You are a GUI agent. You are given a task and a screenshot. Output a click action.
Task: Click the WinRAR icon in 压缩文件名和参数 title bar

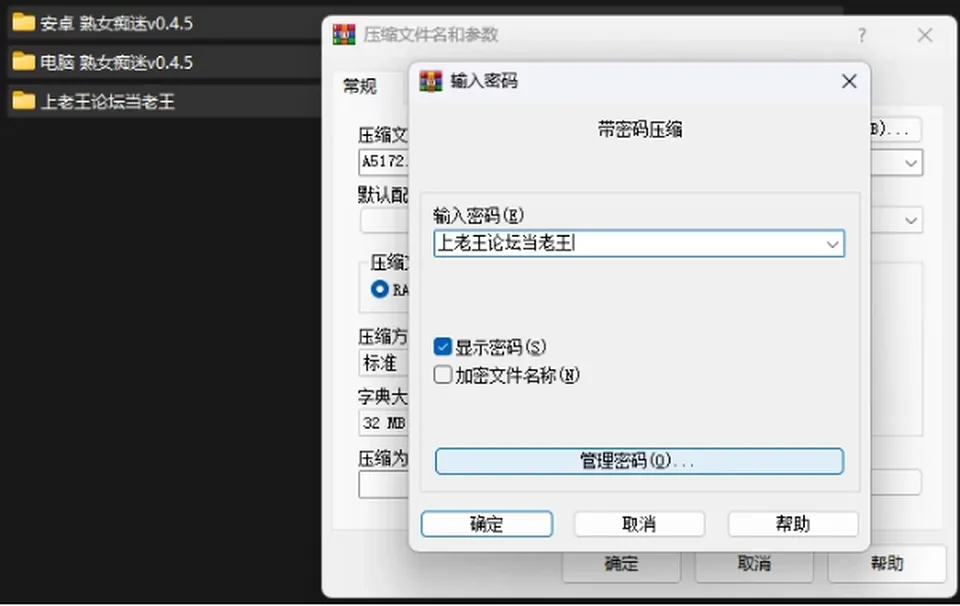344,34
